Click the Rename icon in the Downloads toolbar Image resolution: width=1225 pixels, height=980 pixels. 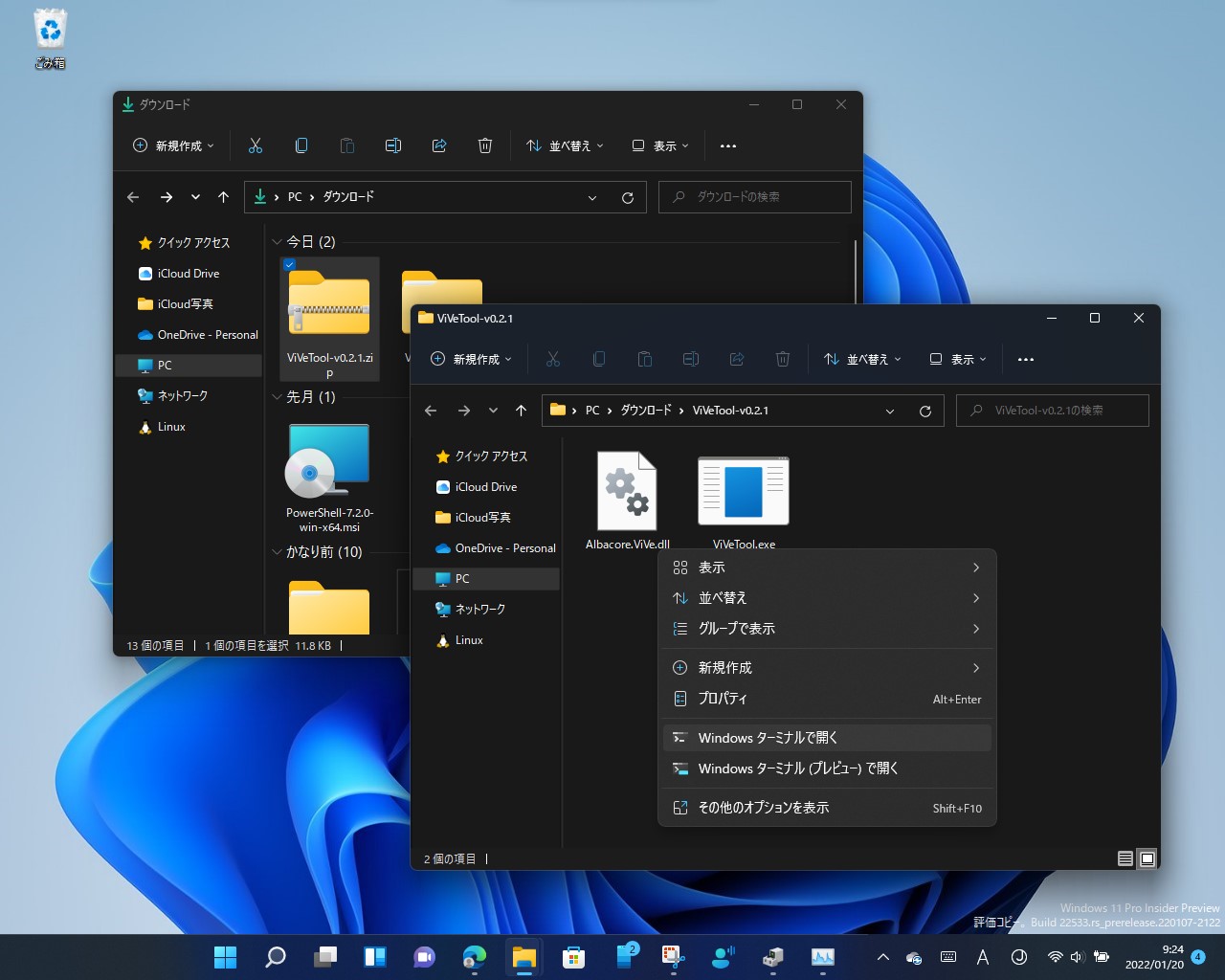(393, 145)
